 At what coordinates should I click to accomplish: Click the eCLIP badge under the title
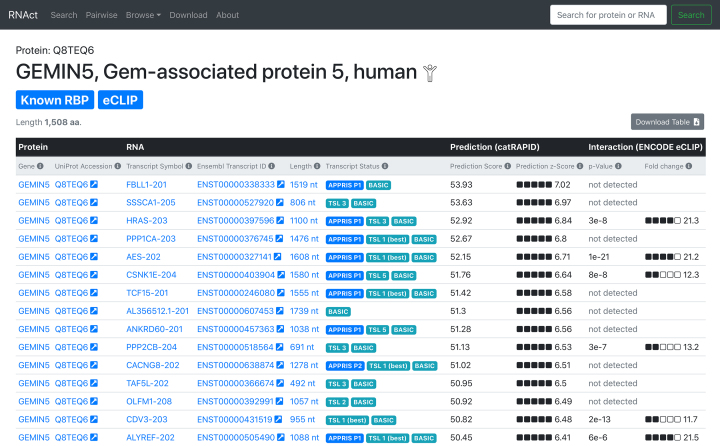click(121, 100)
